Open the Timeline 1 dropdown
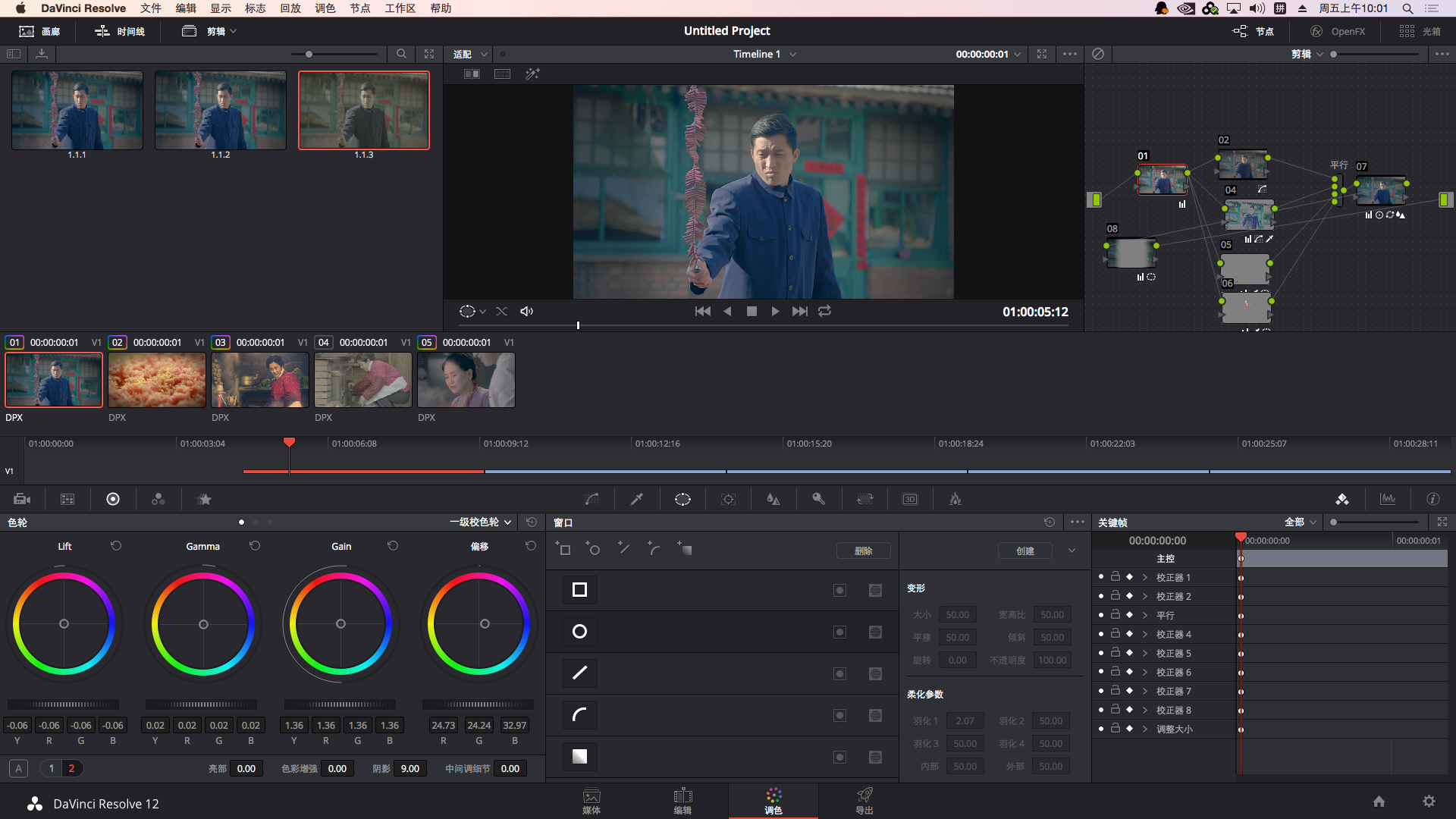Viewport: 1456px width, 819px height. 764,54
